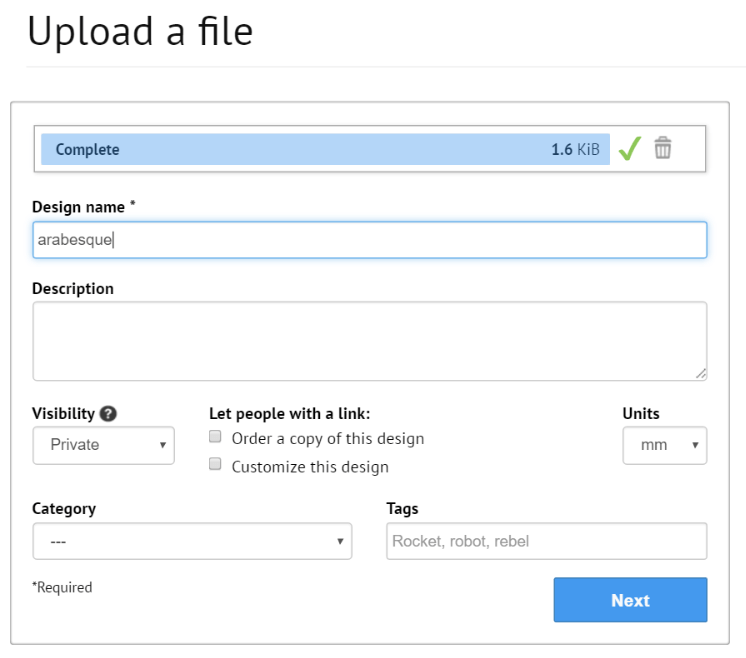
Task: Click into the Description text area
Action: 370,341
